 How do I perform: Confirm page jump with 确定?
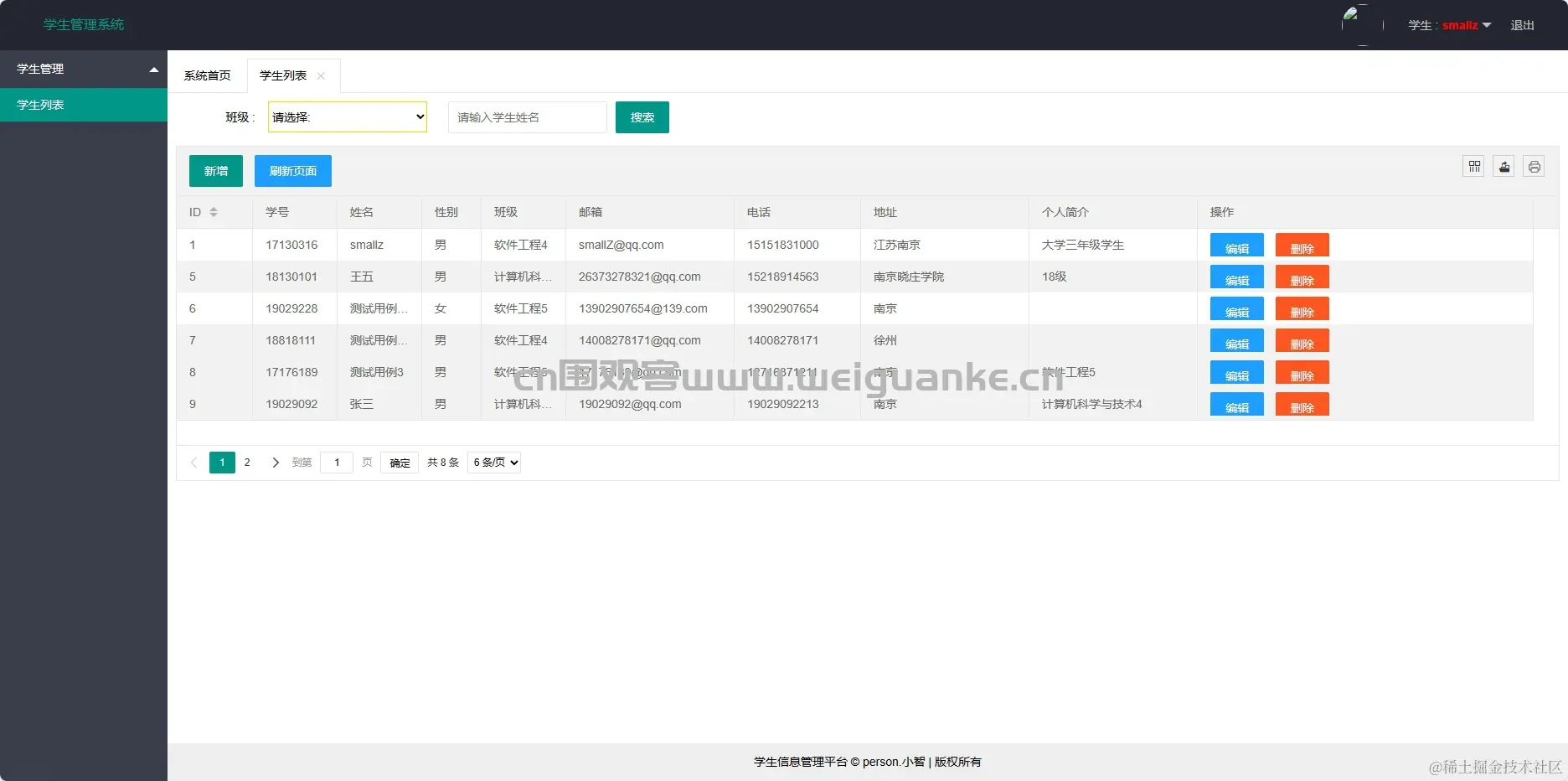400,463
